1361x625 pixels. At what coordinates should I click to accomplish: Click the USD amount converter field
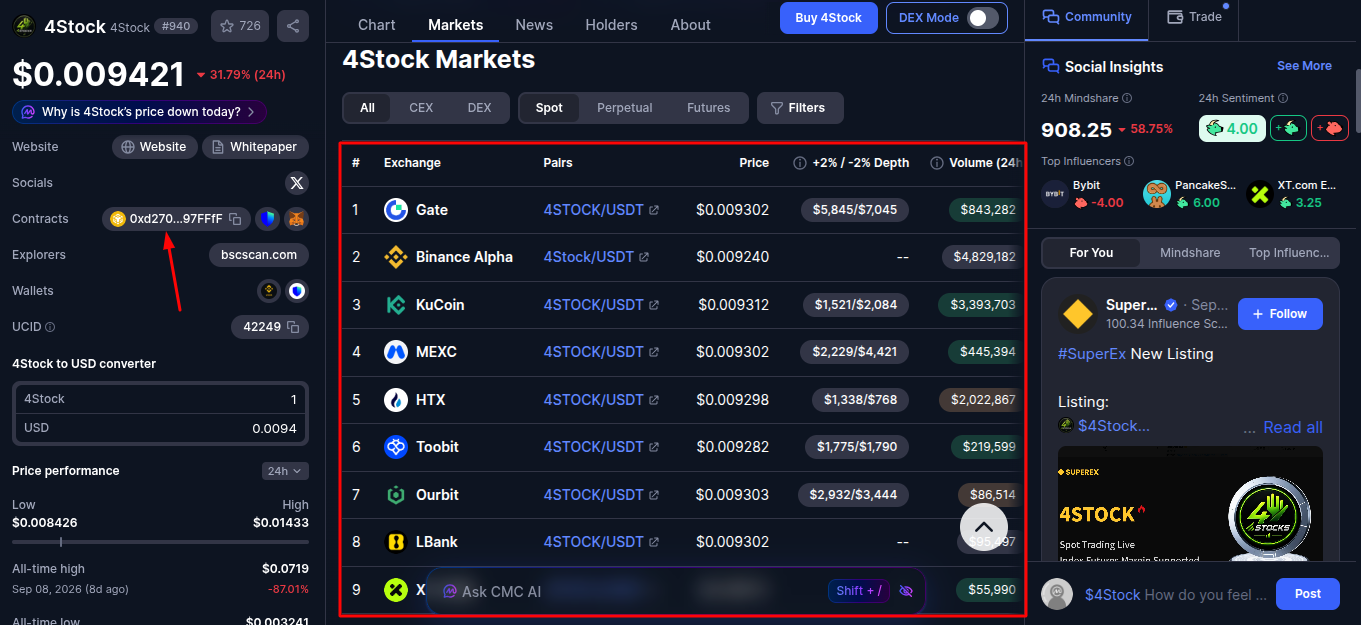point(160,428)
